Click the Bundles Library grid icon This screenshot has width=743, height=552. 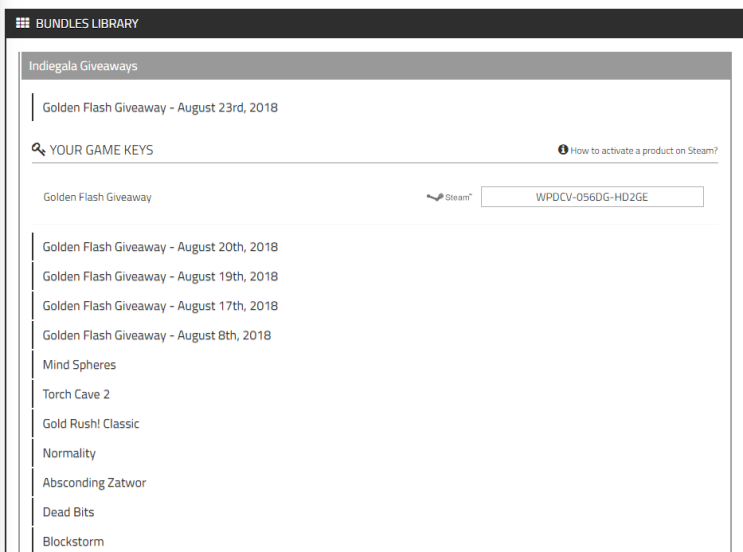pos(22,23)
